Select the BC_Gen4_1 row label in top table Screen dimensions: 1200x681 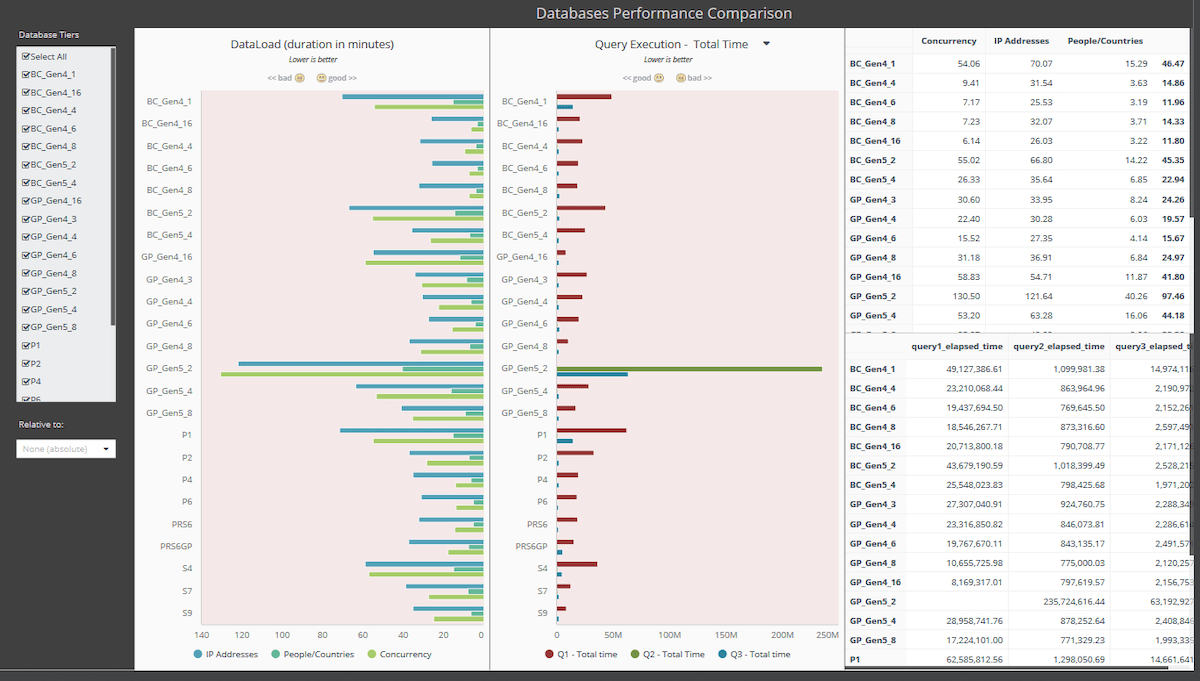point(872,63)
